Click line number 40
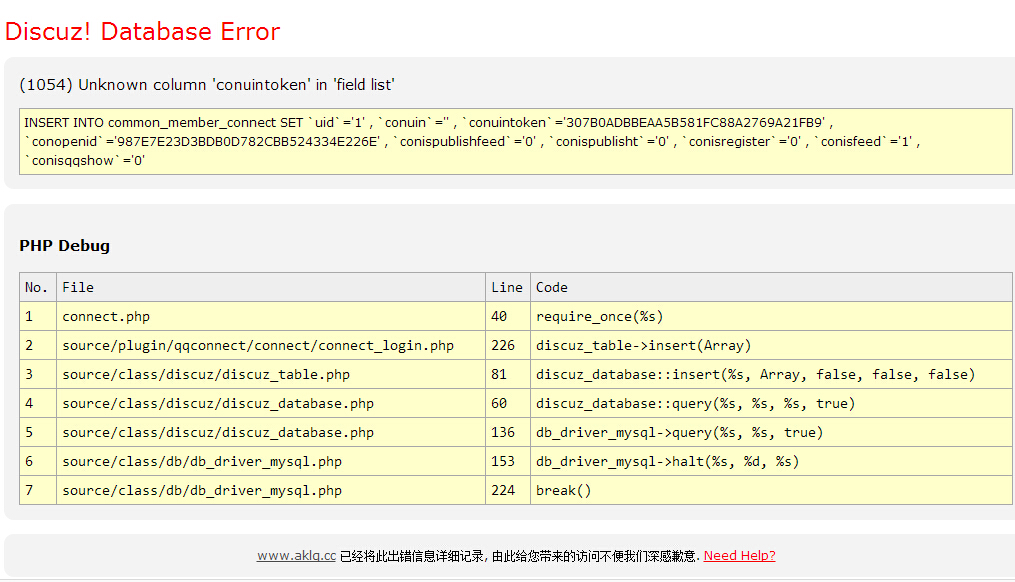The width and height of the screenshot is (1015, 582). coord(508,317)
